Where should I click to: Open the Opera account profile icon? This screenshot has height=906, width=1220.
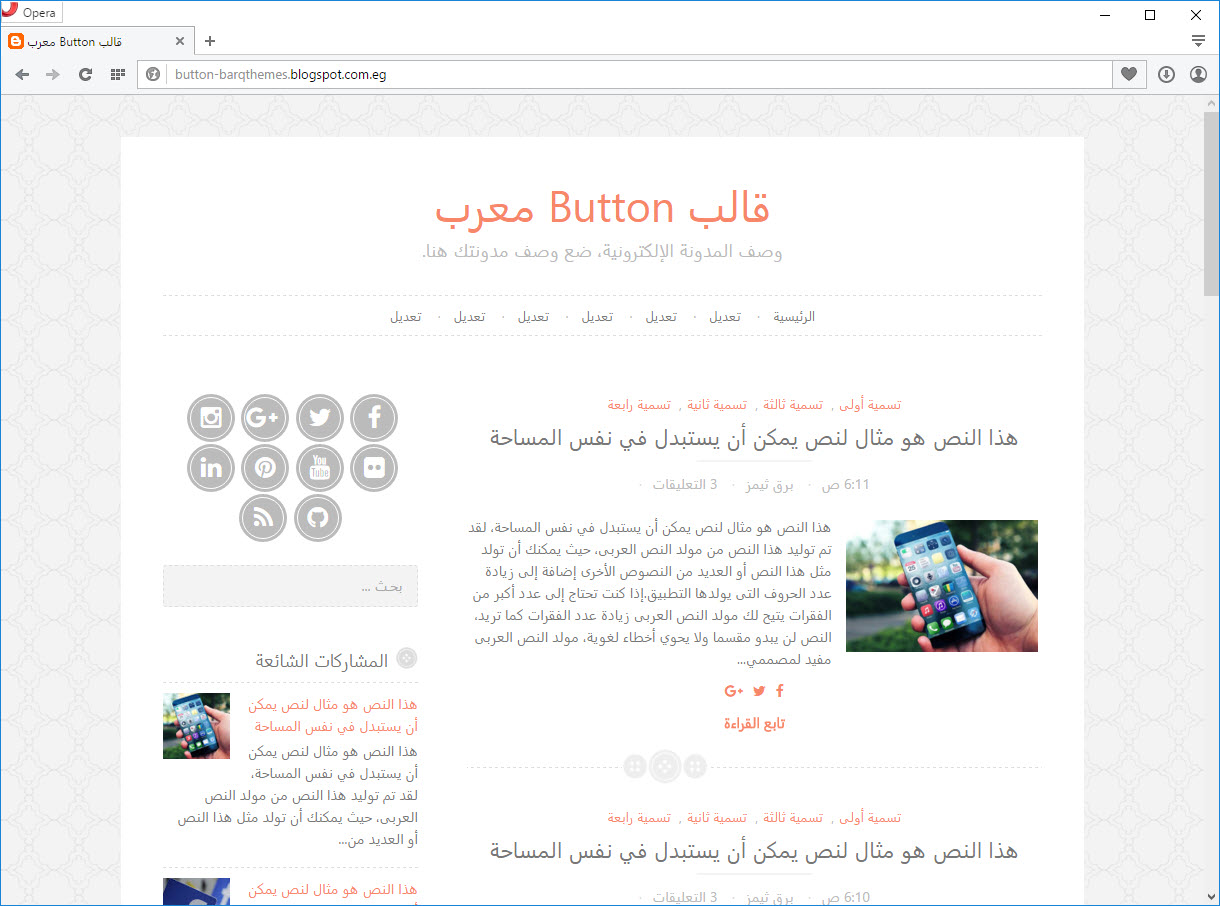coord(1198,74)
